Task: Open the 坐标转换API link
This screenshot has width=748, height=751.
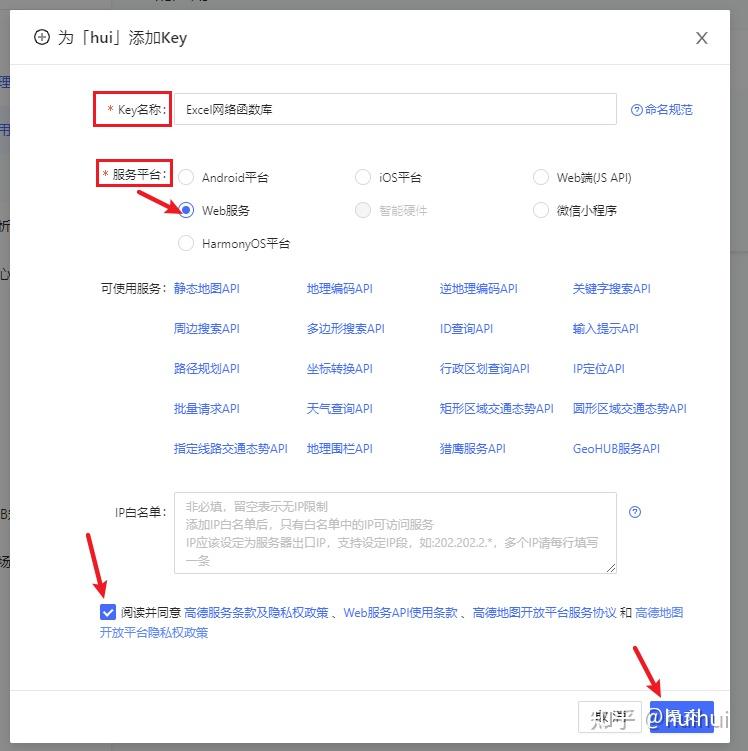Action: point(340,368)
